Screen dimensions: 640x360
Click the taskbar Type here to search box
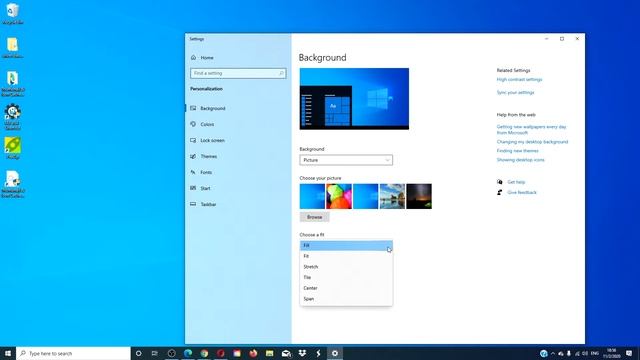73,353
